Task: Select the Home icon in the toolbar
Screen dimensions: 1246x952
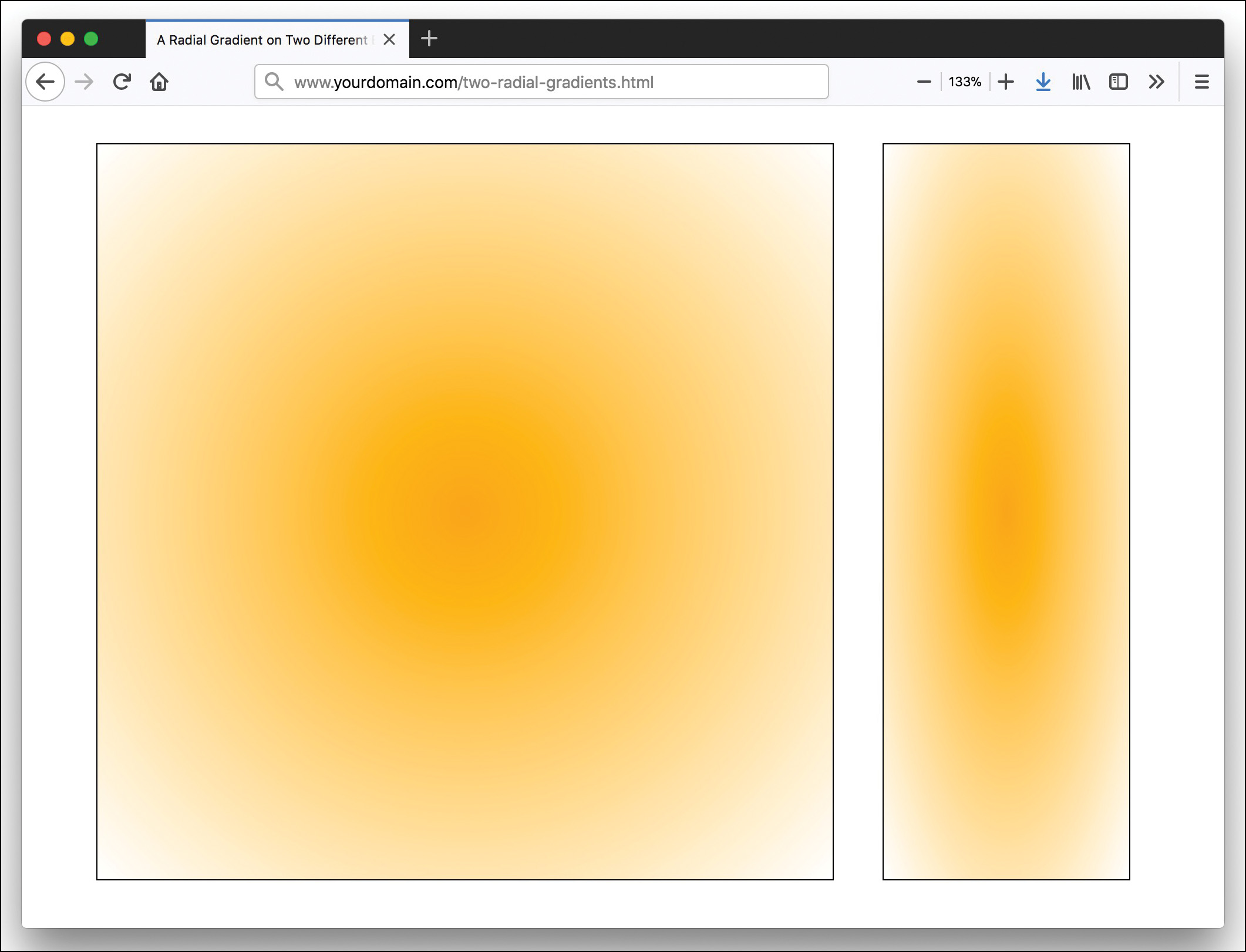Action: 159,82
